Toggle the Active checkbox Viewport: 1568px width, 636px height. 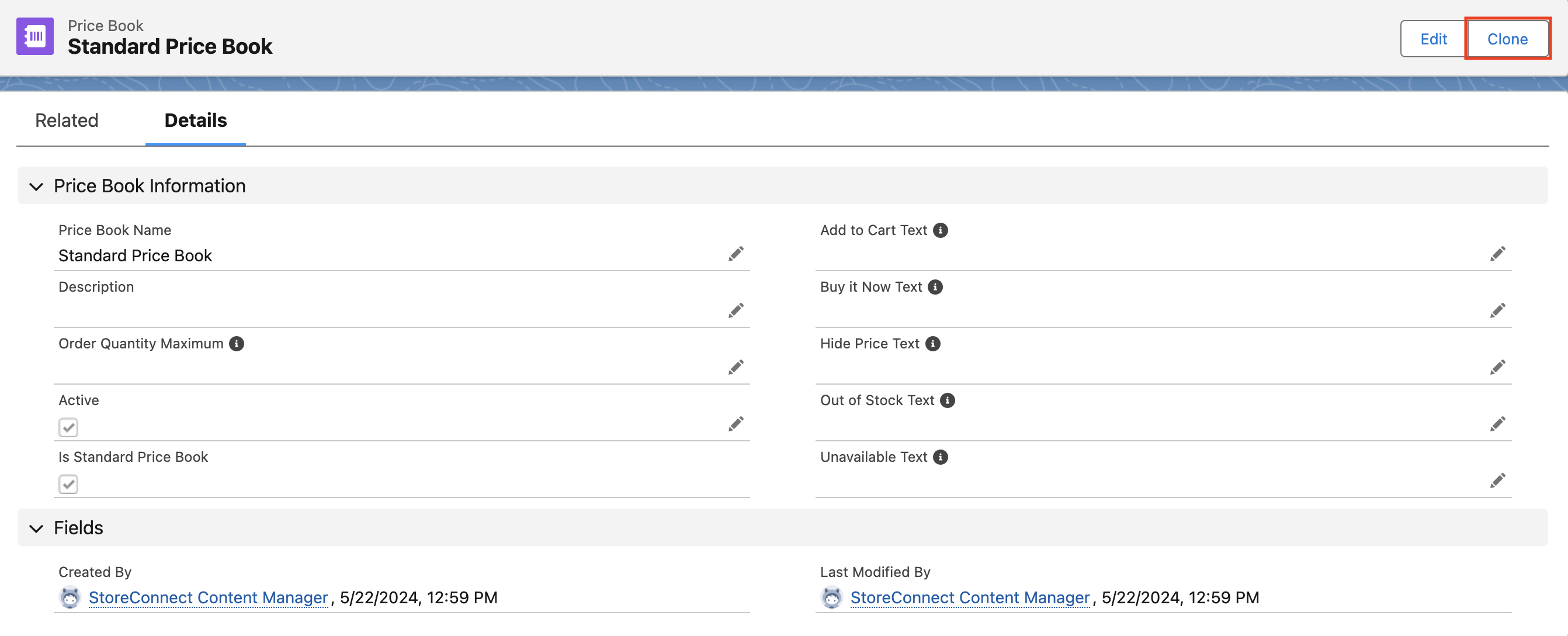pyautogui.click(x=68, y=427)
